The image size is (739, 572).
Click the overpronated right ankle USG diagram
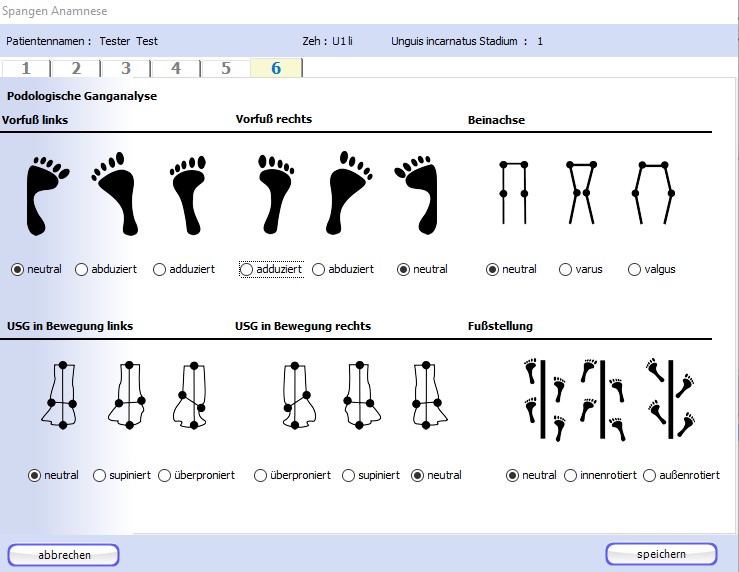298,395
